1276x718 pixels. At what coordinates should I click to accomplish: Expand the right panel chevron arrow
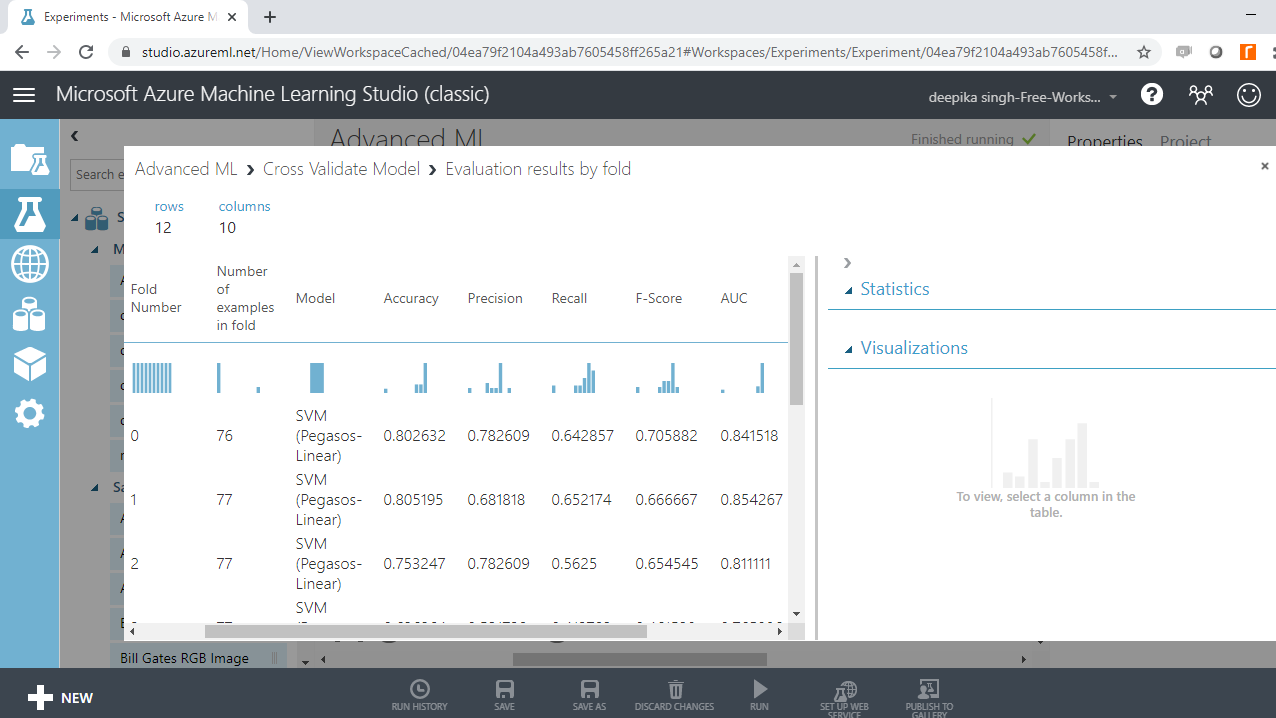point(847,263)
